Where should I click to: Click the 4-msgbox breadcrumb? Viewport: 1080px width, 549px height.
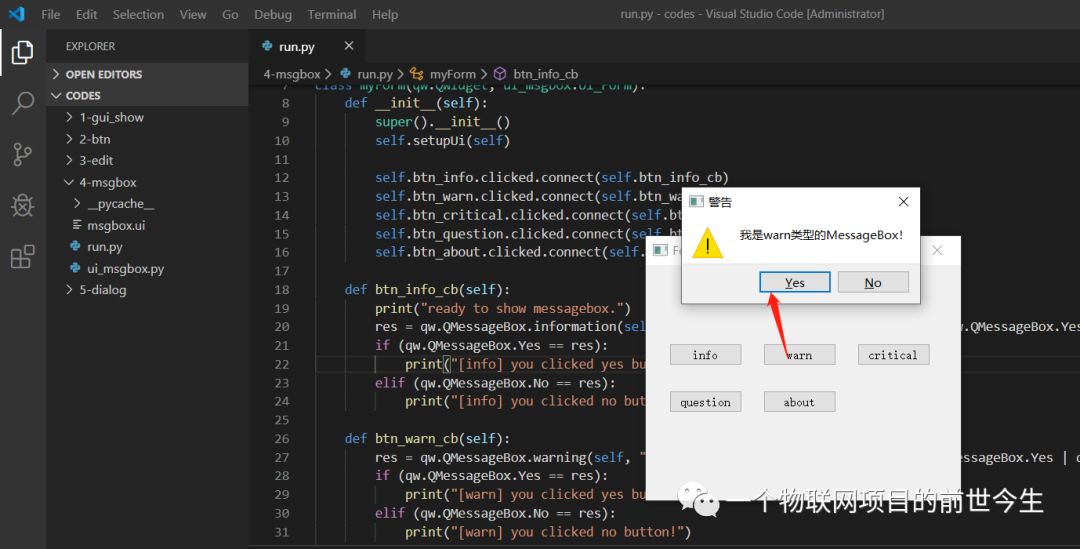(292, 74)
